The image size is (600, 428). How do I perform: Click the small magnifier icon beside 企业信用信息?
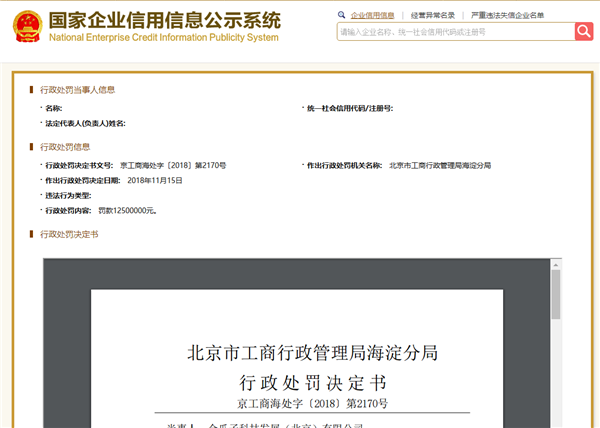(x=341, y=15)
